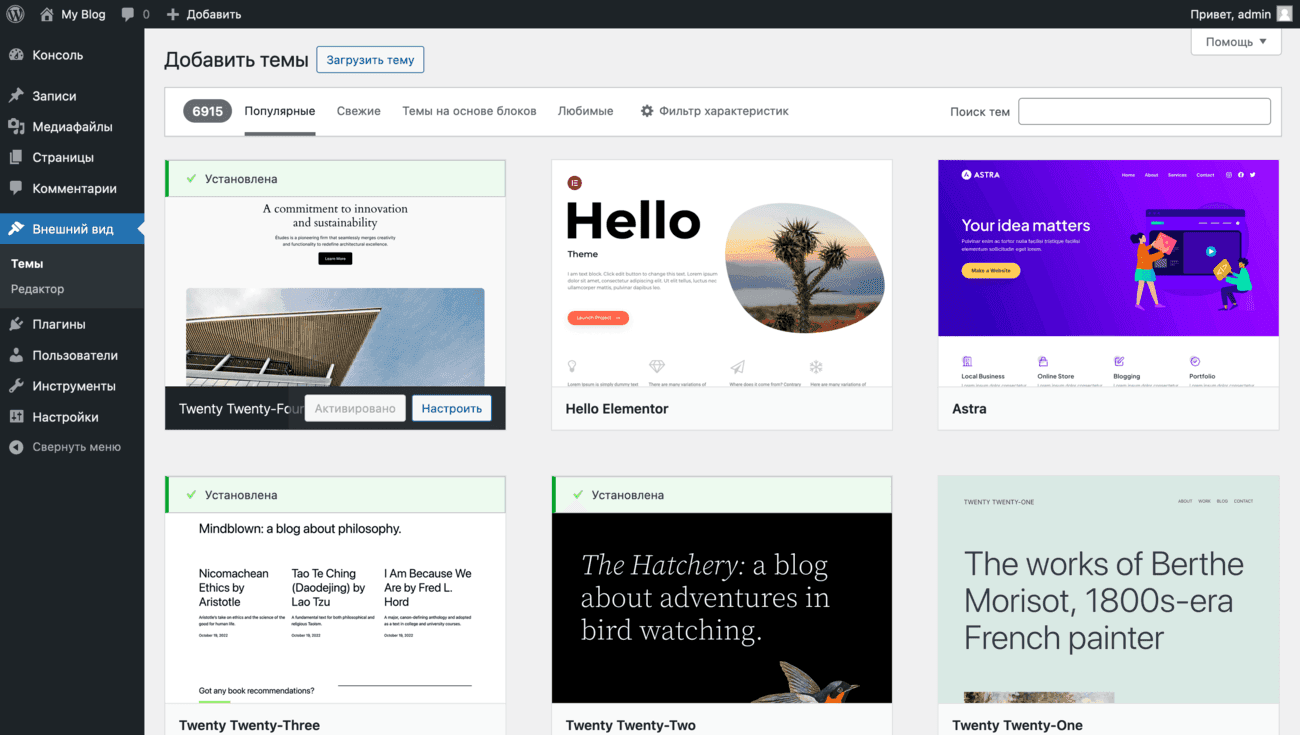
Task: Open the WordPress logo menu
Action: click(16, 14)
